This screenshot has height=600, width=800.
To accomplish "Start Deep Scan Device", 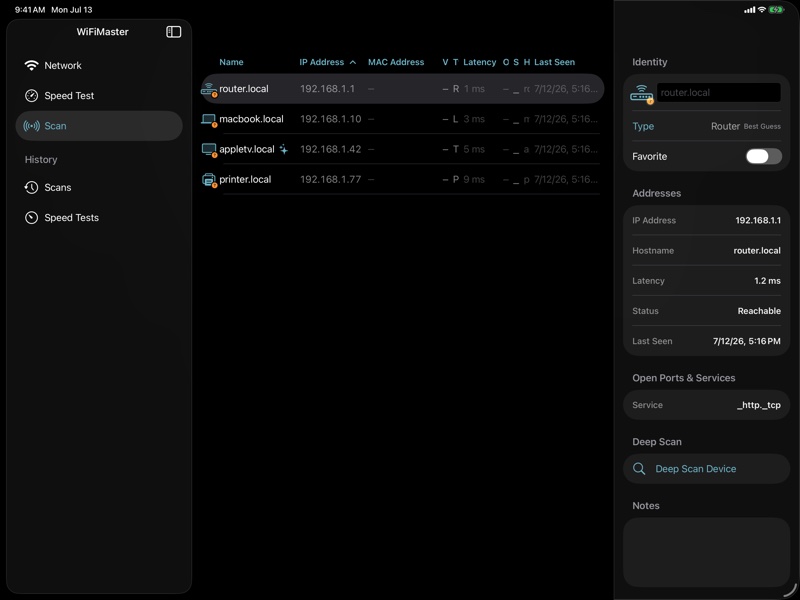I will [x=707, y=468].
